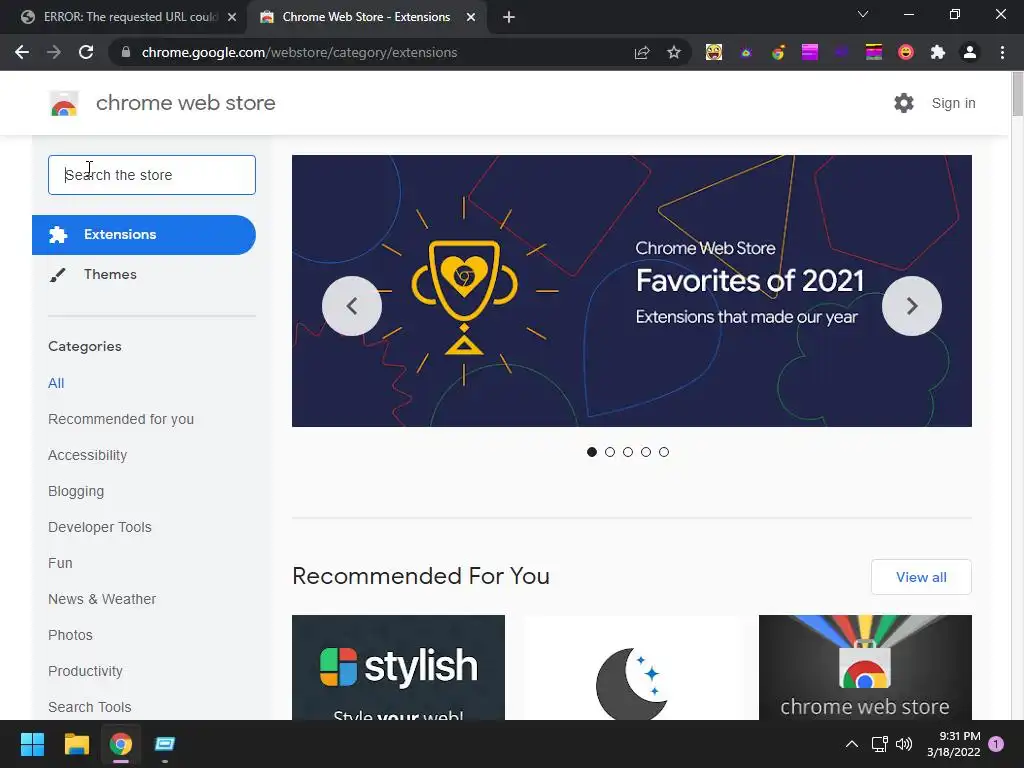
Task: Open the Chrome profile avatar menu
Action: pyautogui.click(x=970, y=52)
